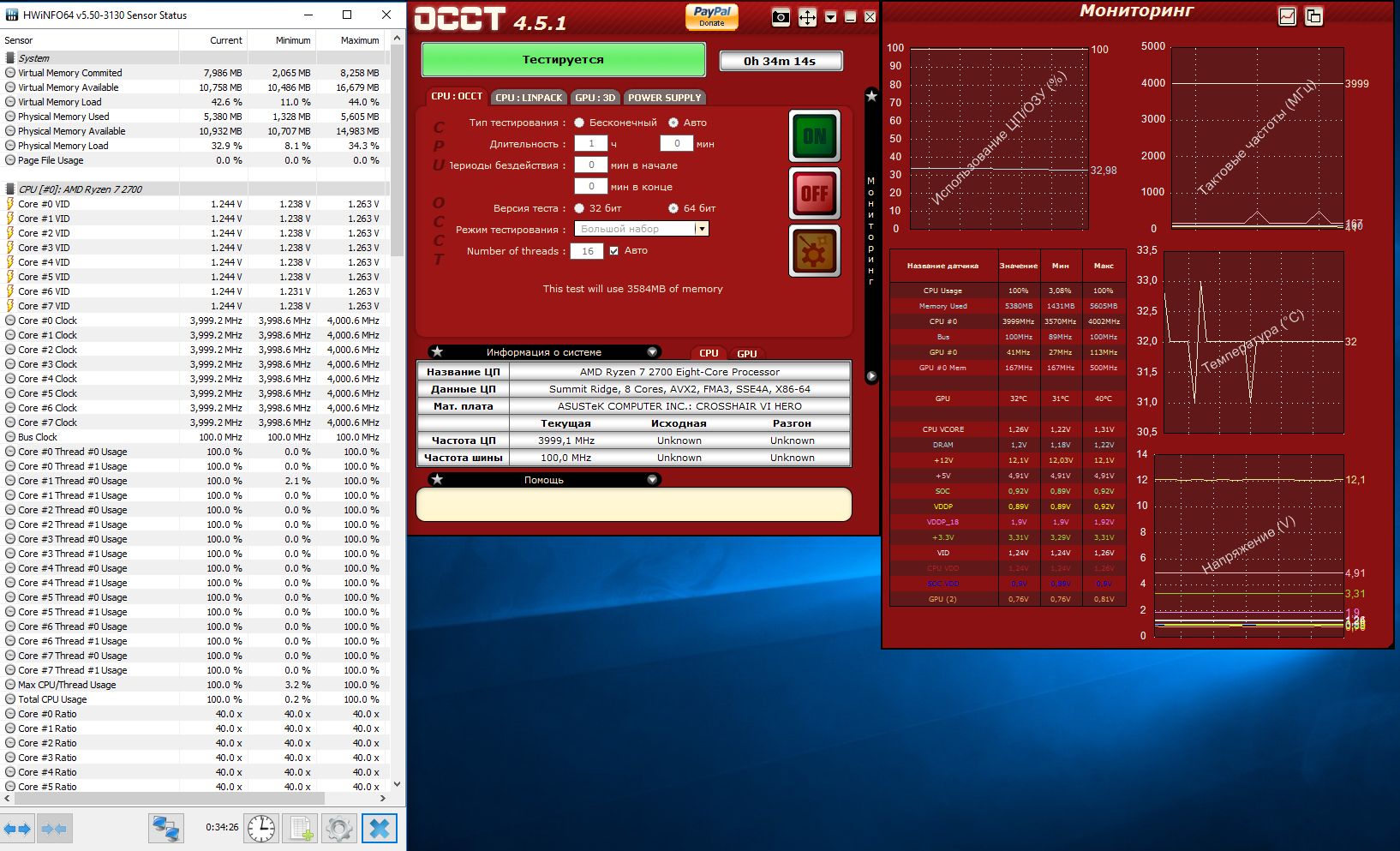This screenshot has width=1400, height=851.
Task: Click the HWiNFO scroll right arrow
Action: tap(383, 798)
